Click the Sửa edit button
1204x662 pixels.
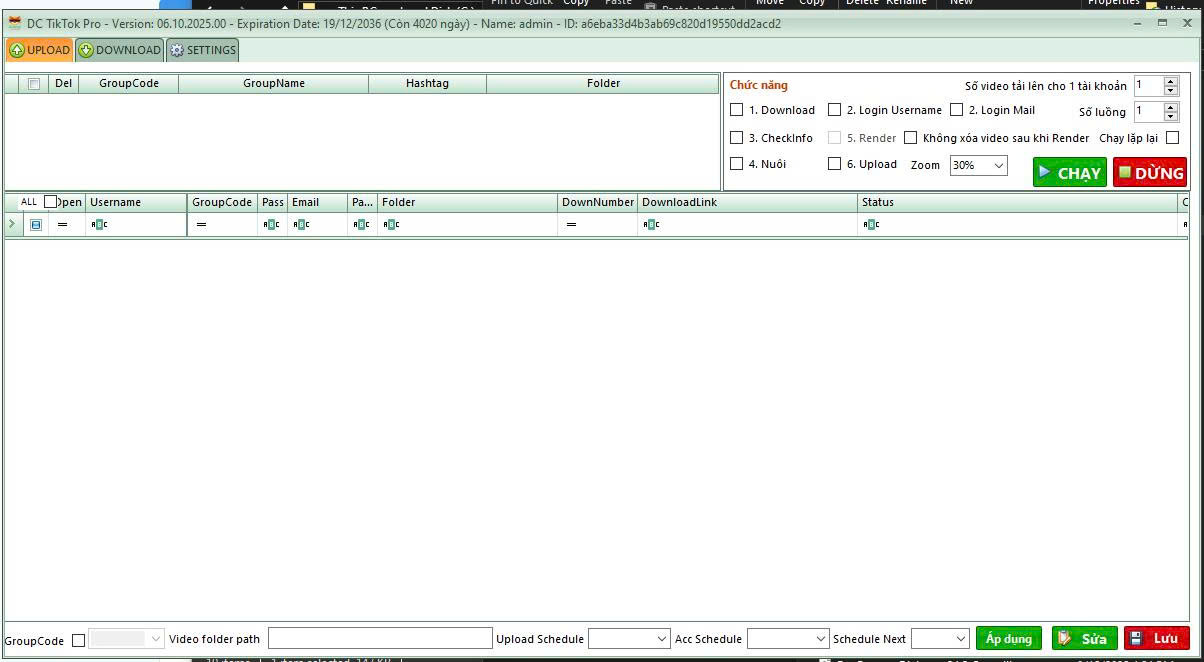coord(1085,639)
